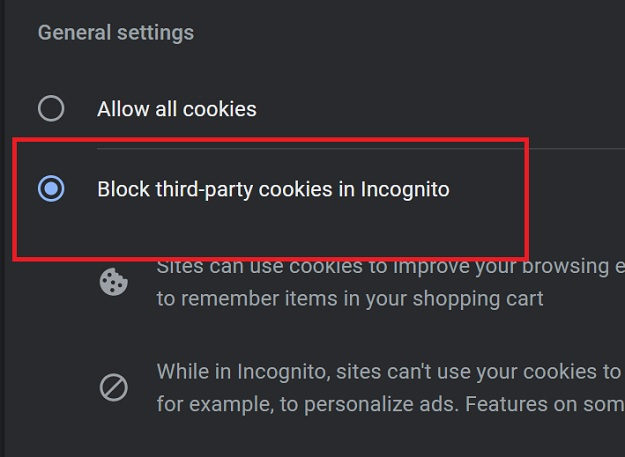Click the blocked circle-slash icon

click(x=114, y=387)
